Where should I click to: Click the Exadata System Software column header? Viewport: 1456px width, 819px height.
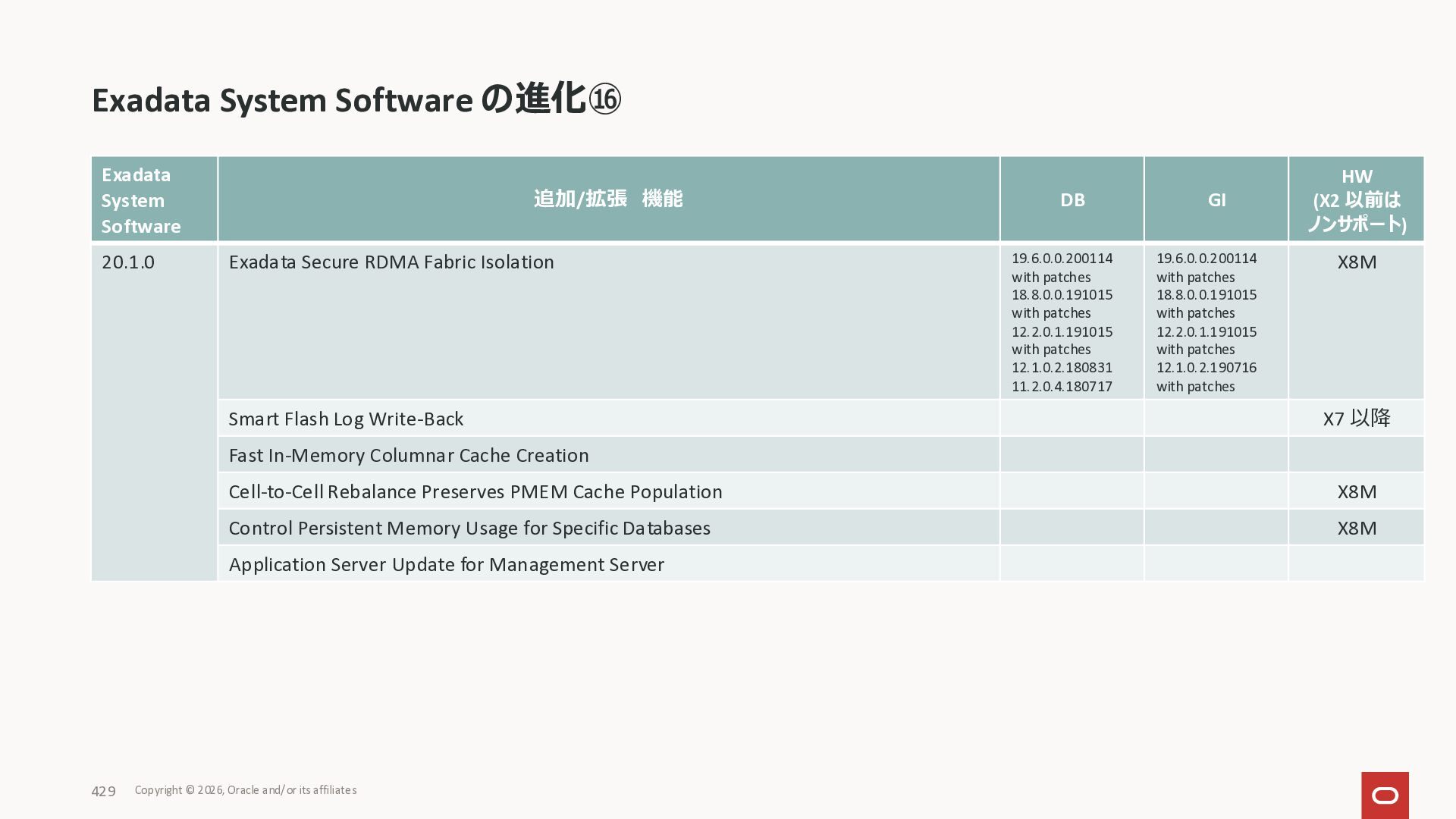(141, 200)
